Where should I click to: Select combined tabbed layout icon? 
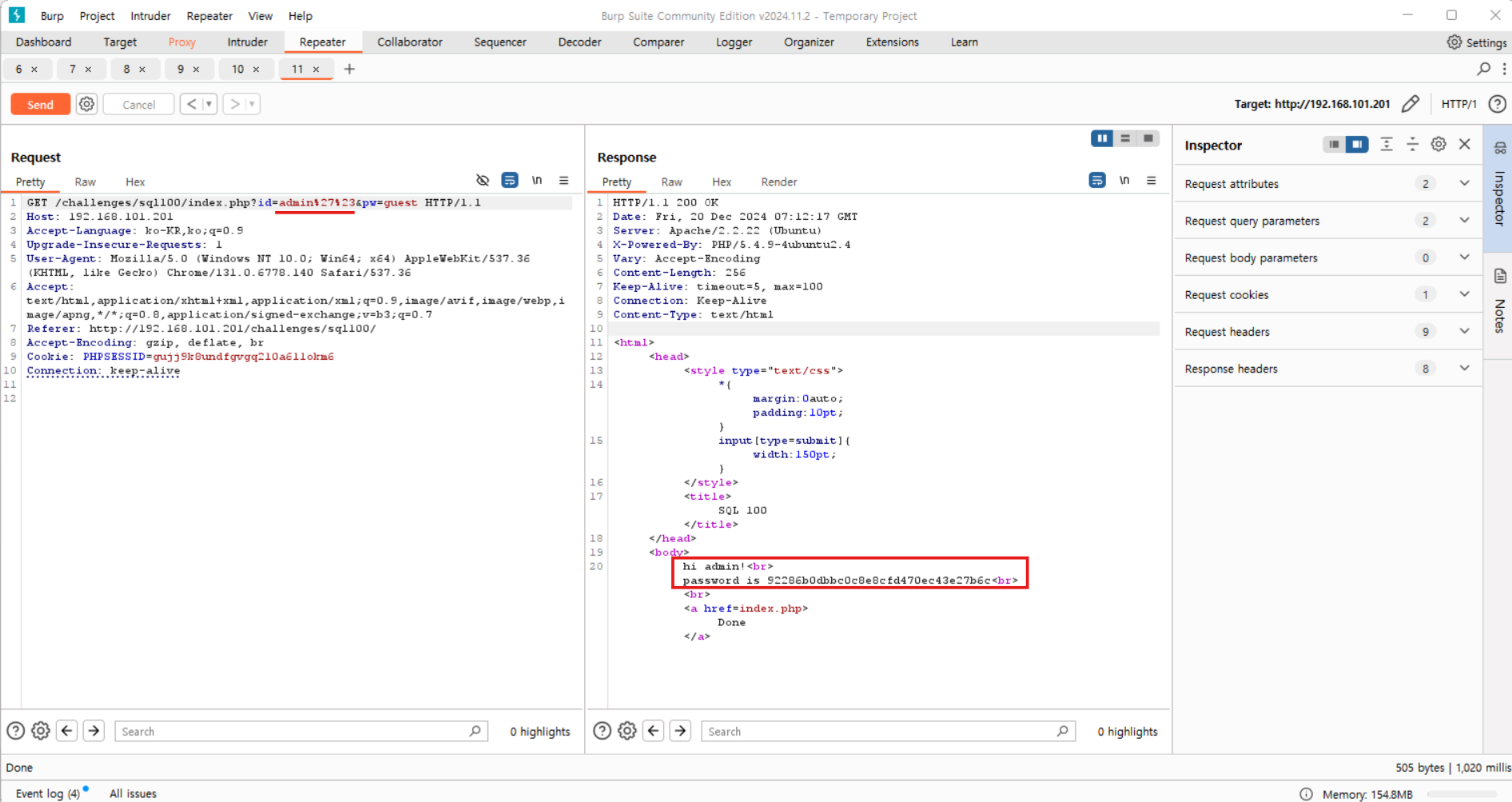point(1148,138)
